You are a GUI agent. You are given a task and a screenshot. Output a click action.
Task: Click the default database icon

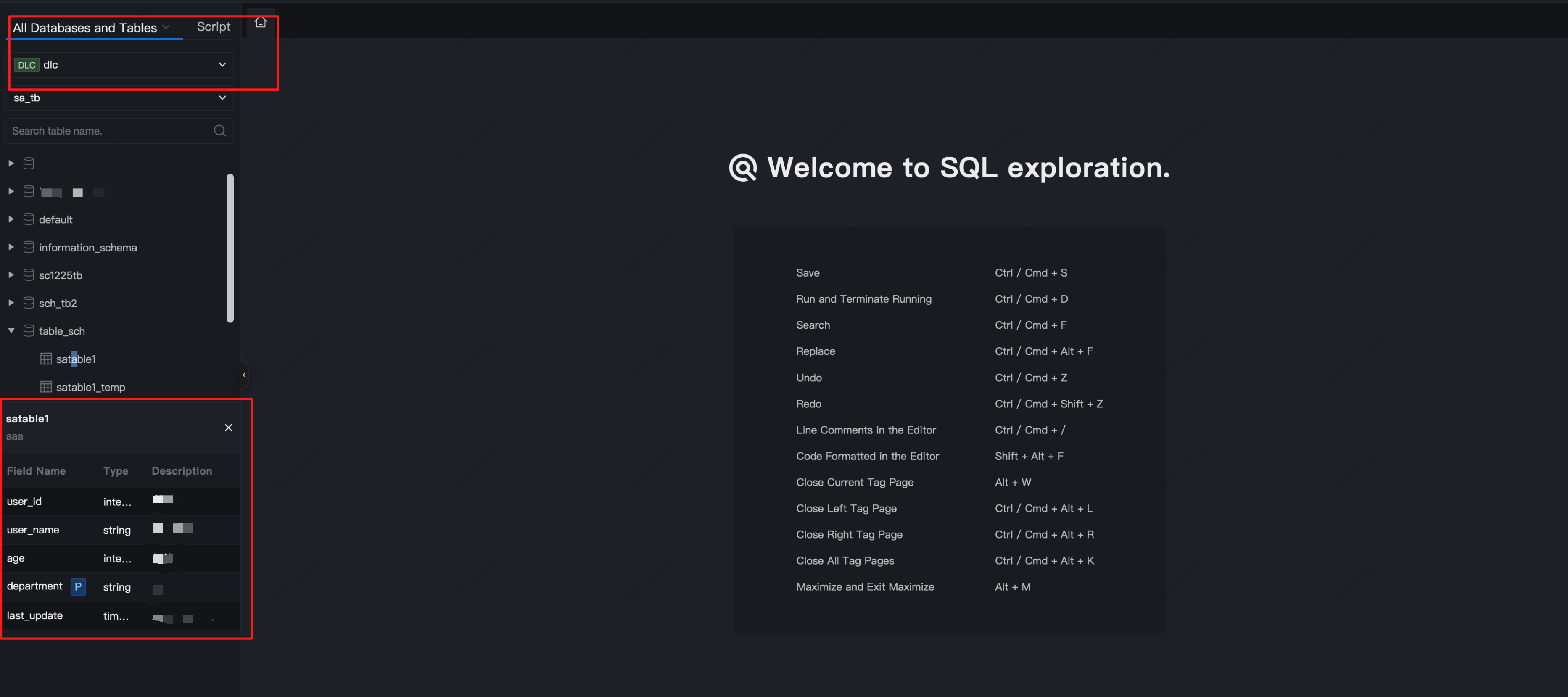point(29,219)
